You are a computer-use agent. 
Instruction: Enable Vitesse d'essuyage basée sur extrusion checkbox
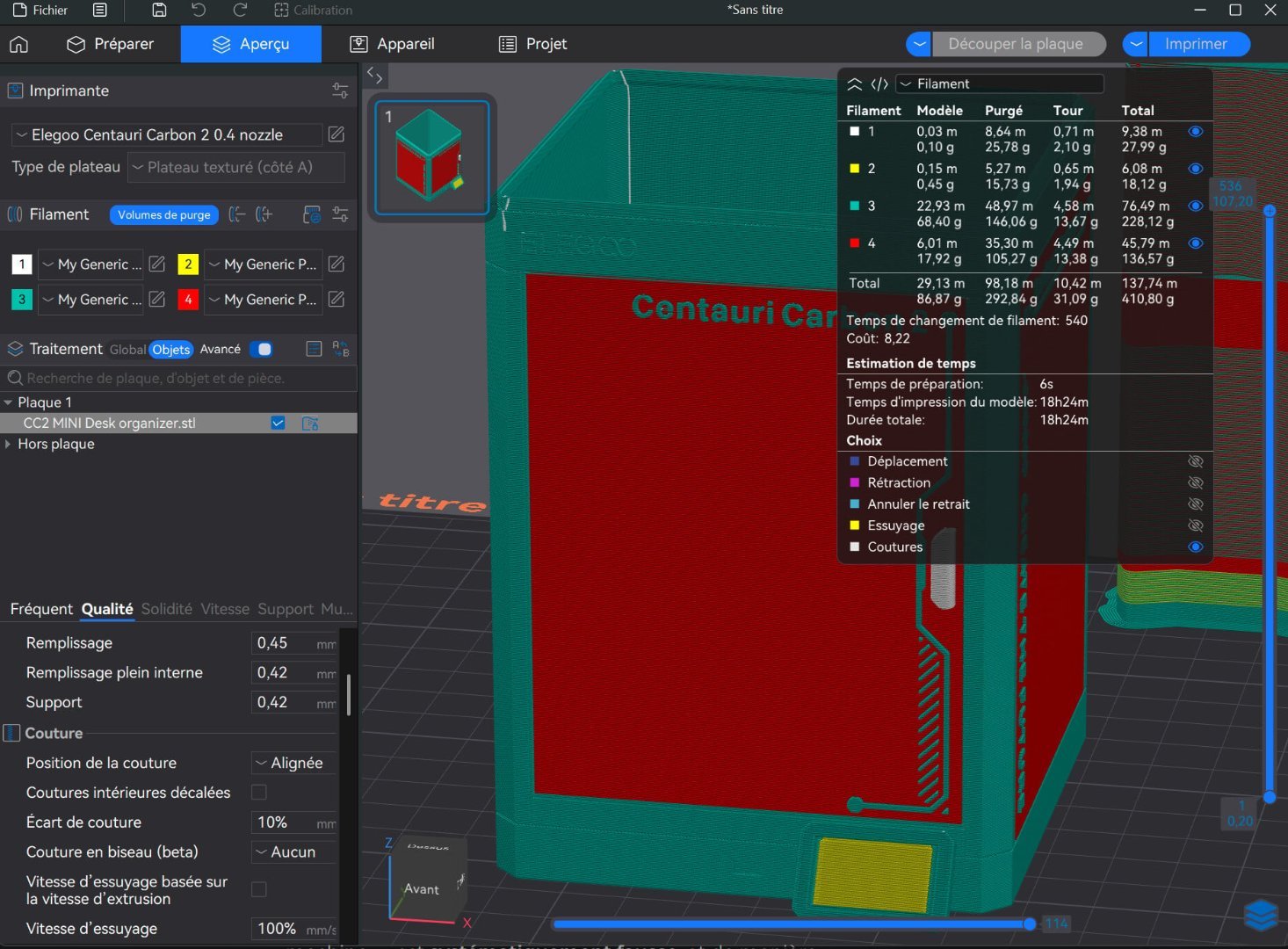(x=259, y=890)
